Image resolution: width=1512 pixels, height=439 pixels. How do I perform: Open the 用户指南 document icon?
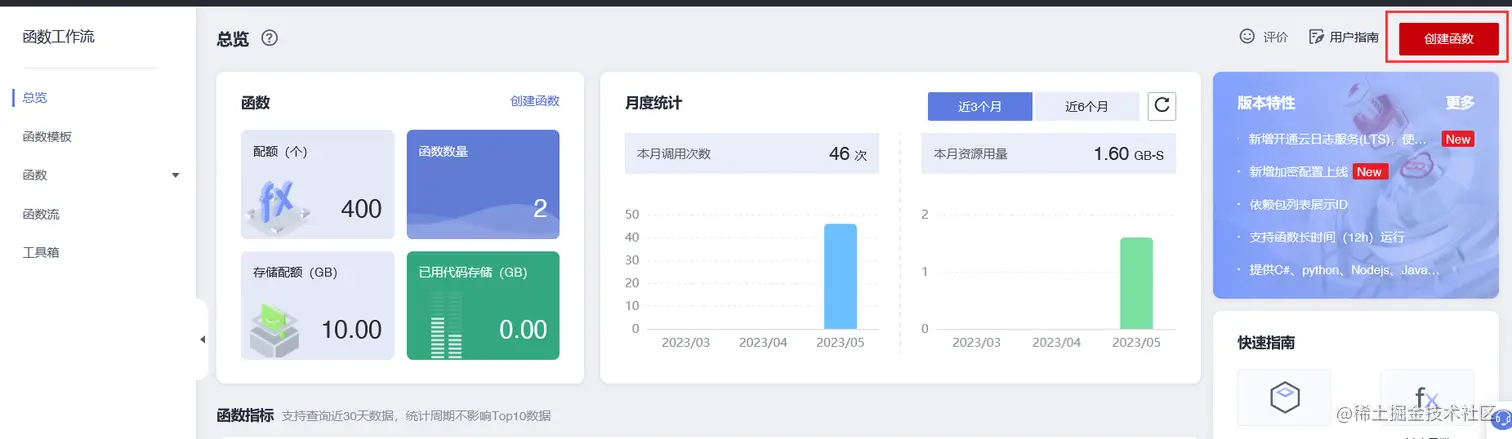click(1316, 36)
